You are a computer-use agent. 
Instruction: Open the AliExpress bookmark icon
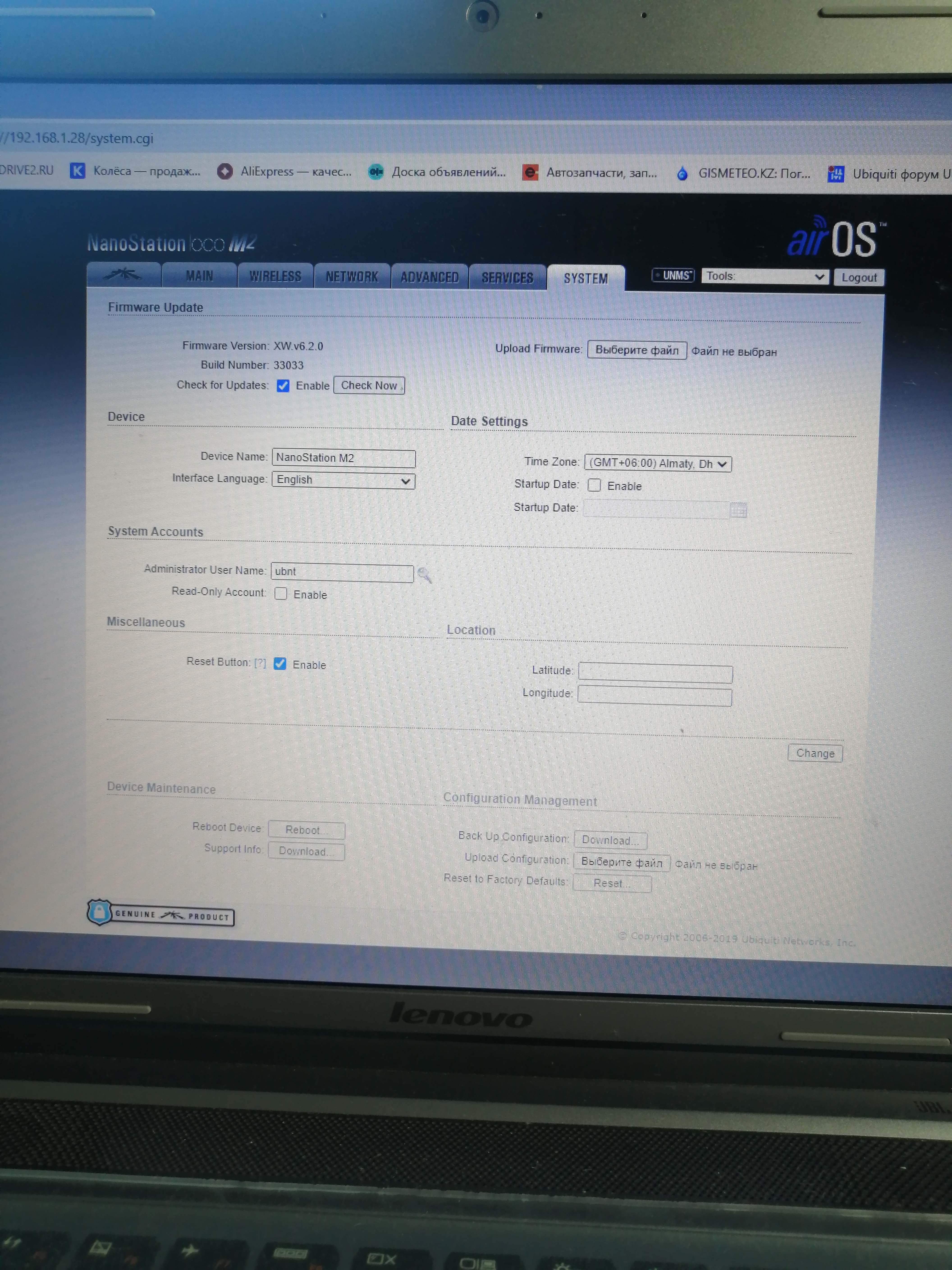pos(225,171)
